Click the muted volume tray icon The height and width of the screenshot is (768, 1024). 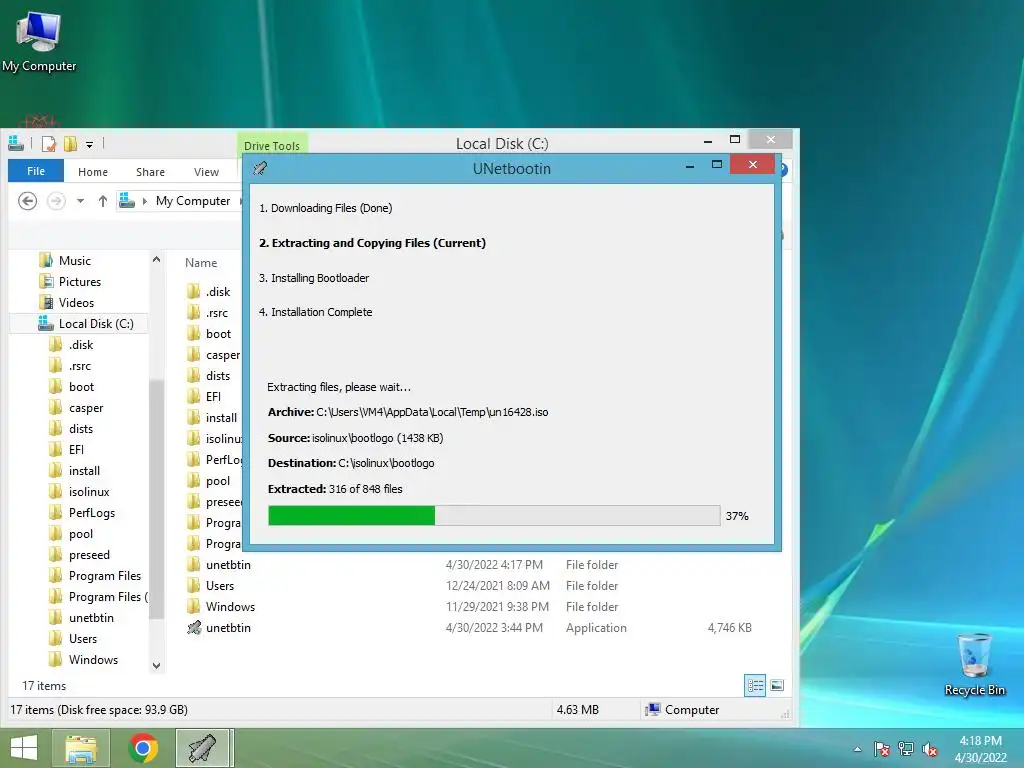coord(930,749)
